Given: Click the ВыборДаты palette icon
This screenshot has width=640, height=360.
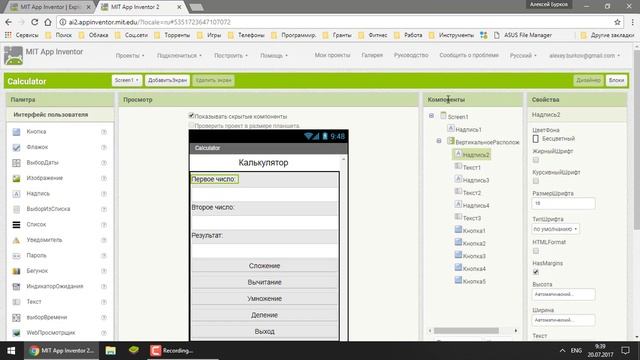Looking at the screenshot, I should [16, 163].
